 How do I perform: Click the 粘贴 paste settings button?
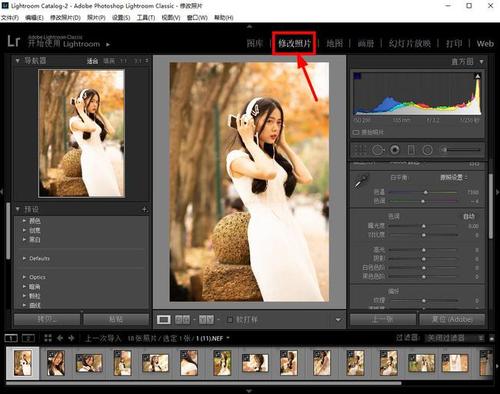pos(116,319)
